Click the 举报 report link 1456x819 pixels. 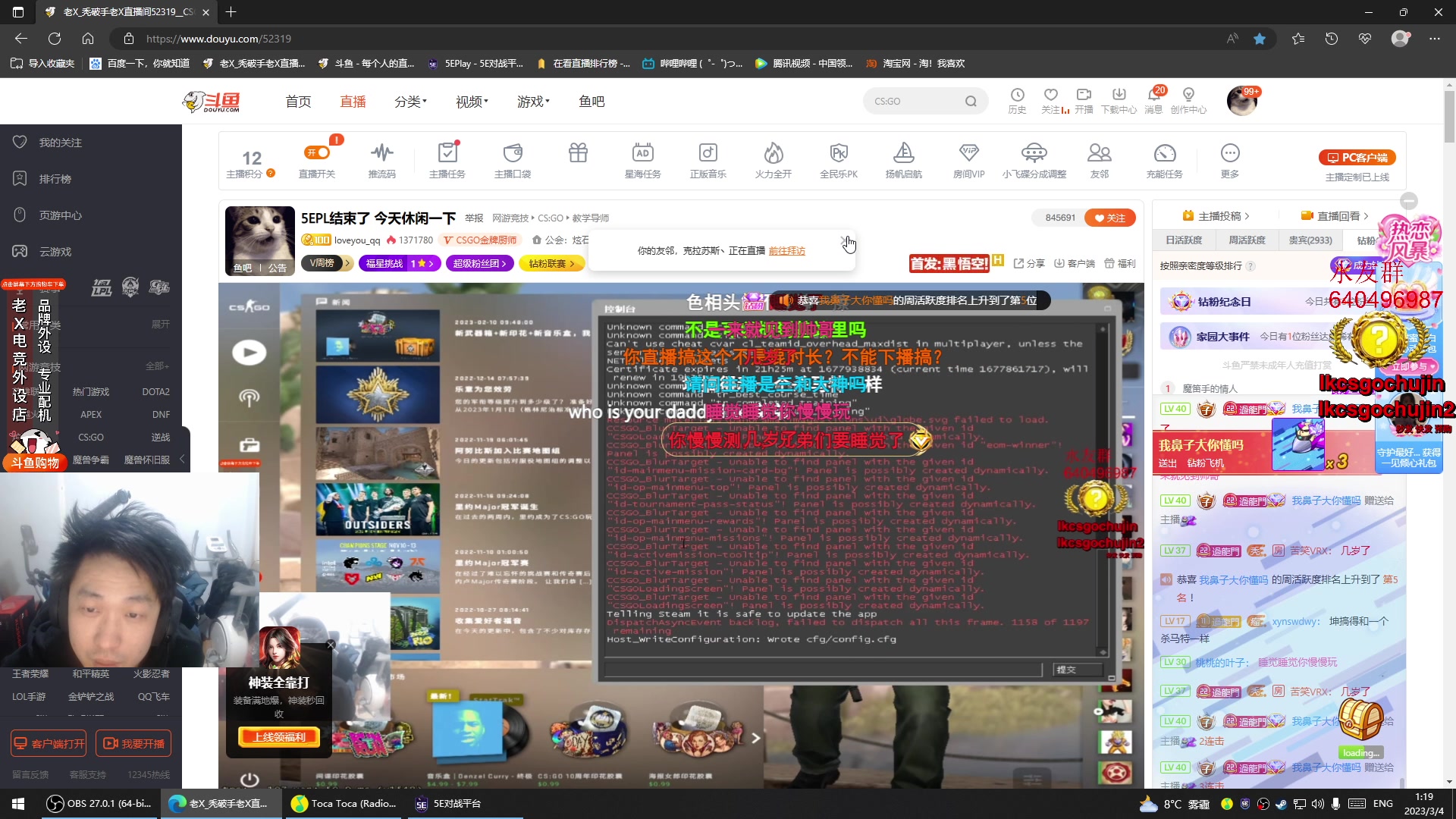(474, 218)
